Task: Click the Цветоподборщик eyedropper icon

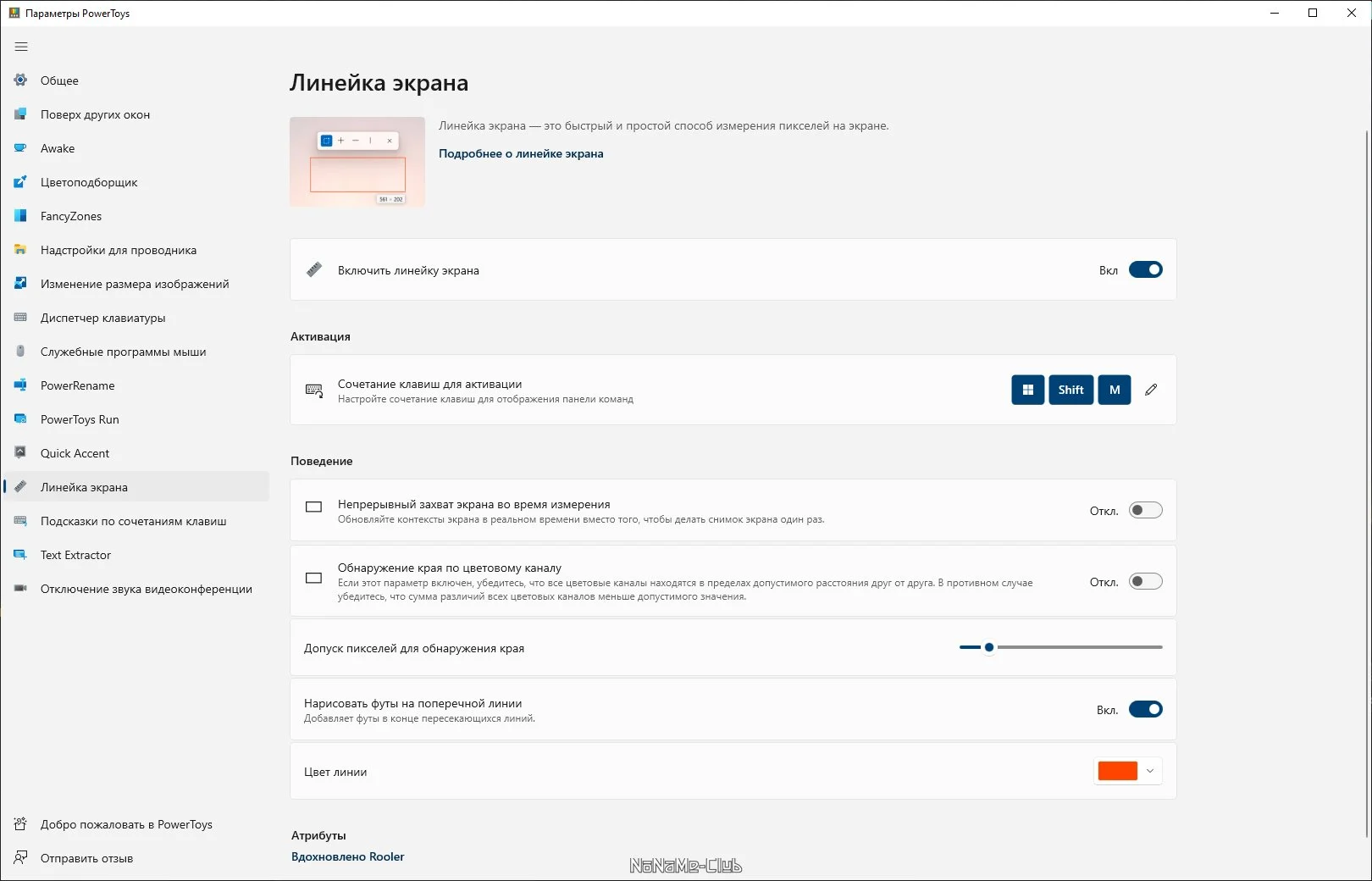Action: tap(20, 182)
